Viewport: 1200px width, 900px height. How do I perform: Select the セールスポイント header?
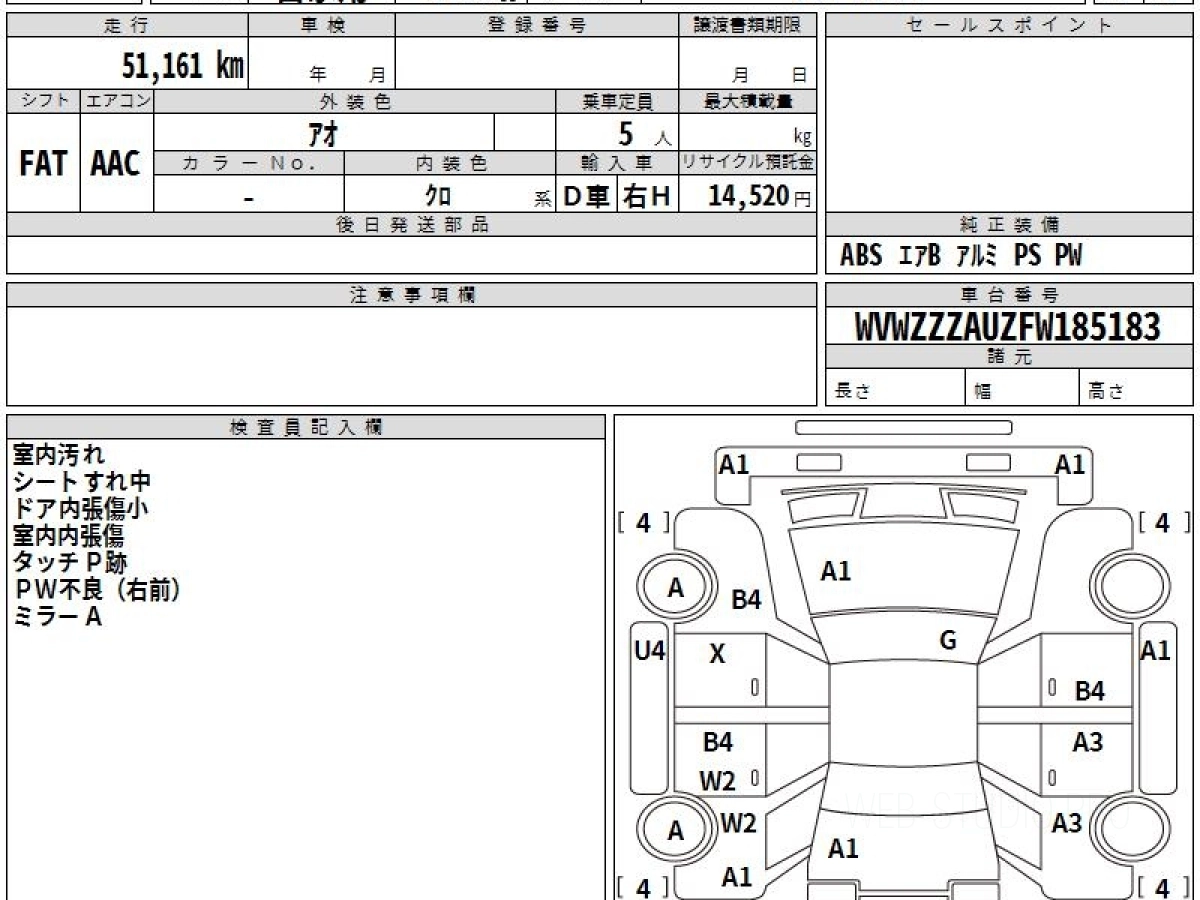(1009, 25)
